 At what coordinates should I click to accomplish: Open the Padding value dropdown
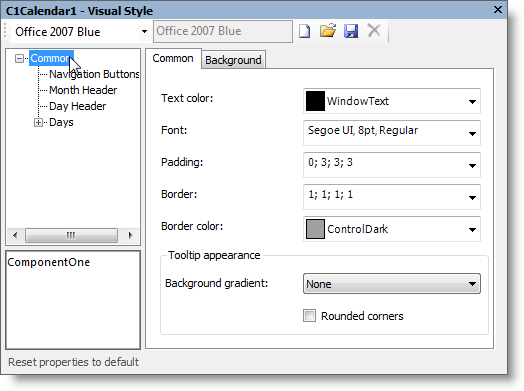coord(472,166)
